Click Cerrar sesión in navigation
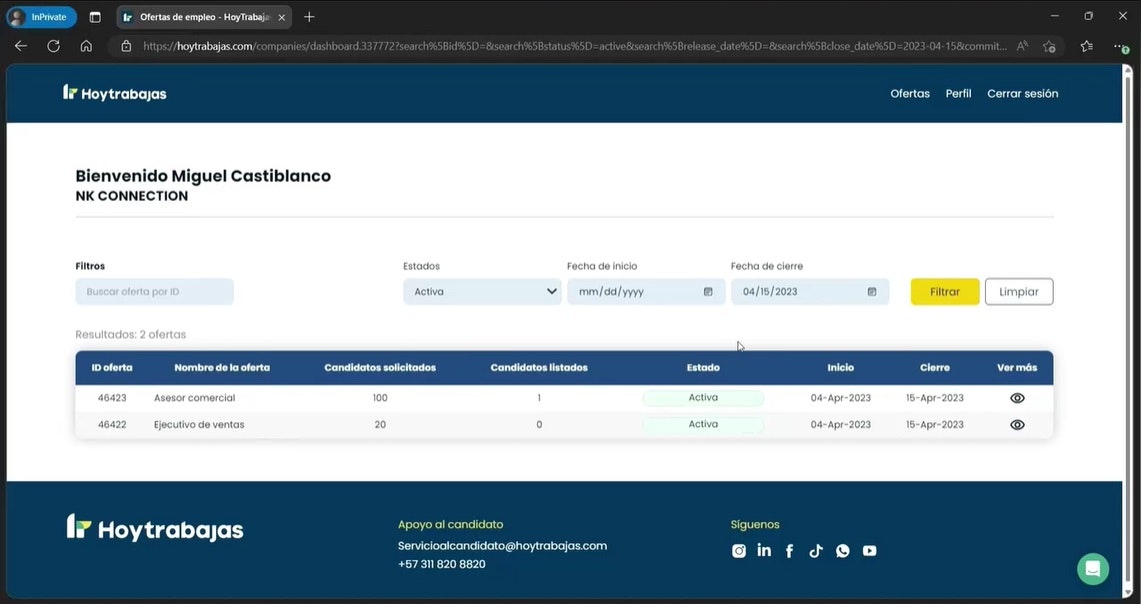Image resolution: width=1141 pixels, height=604 pixels. (x=1022, y=93)
